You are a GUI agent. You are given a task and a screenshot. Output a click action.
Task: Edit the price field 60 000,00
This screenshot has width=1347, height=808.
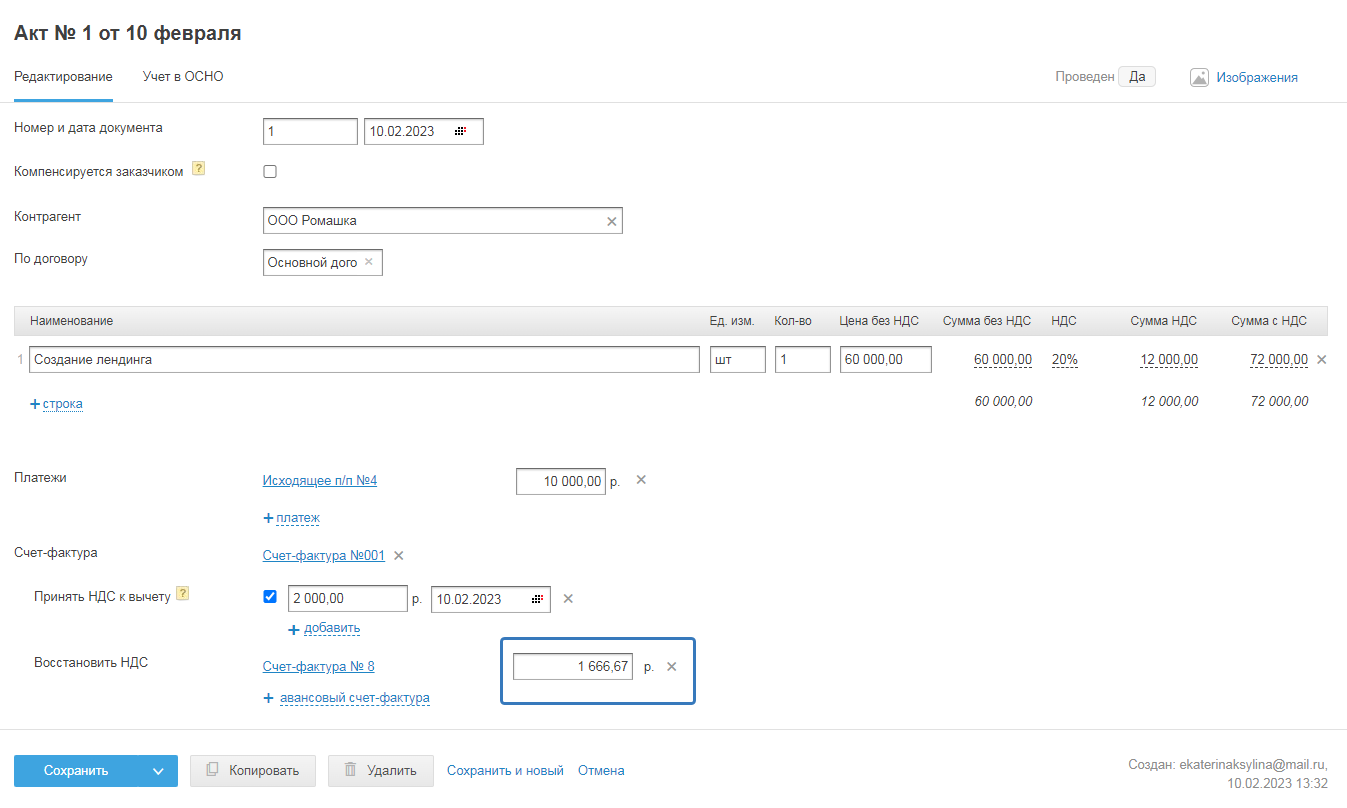point(886,359)
